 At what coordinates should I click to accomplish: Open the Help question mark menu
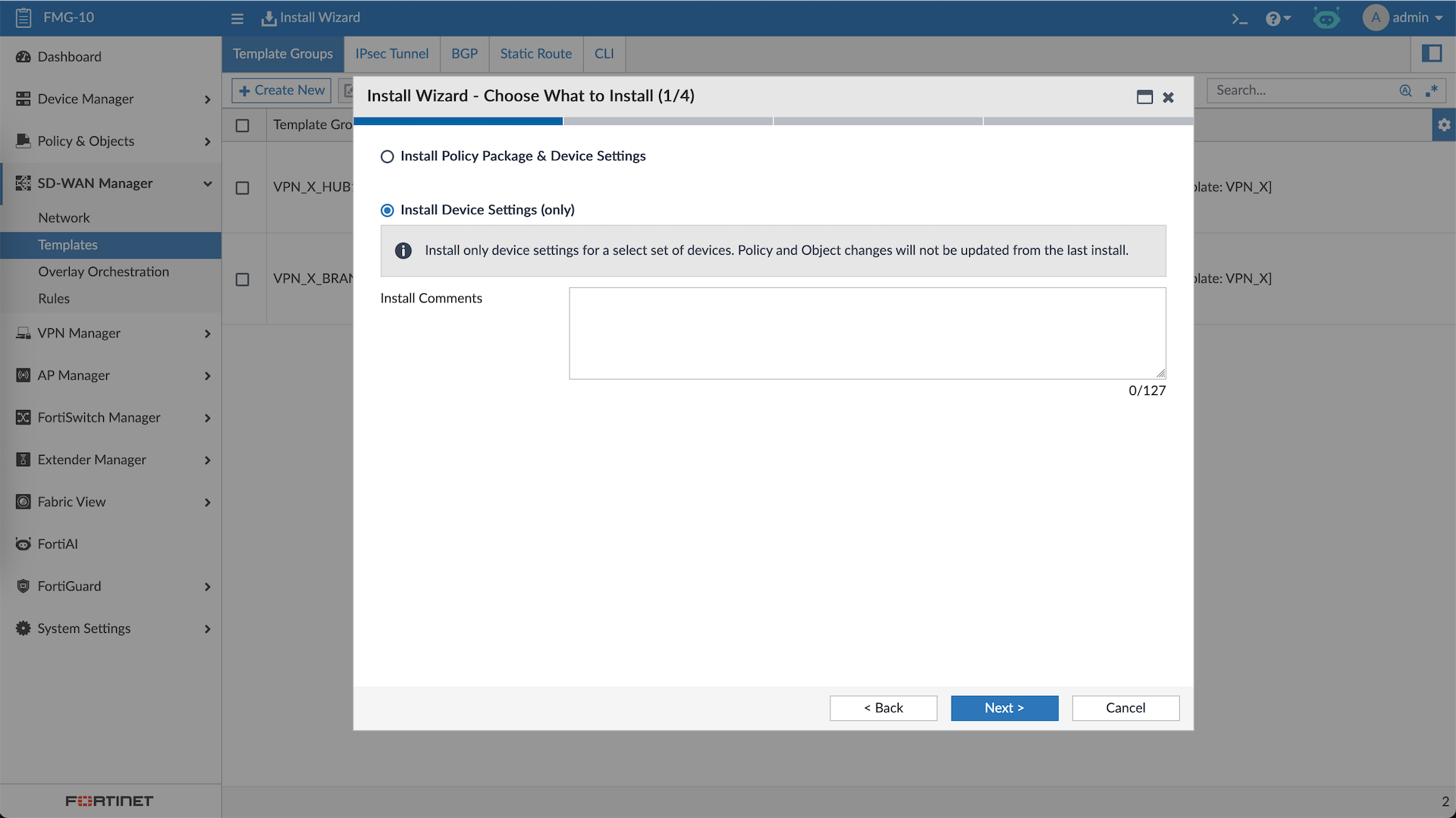tap(1277, 18)
